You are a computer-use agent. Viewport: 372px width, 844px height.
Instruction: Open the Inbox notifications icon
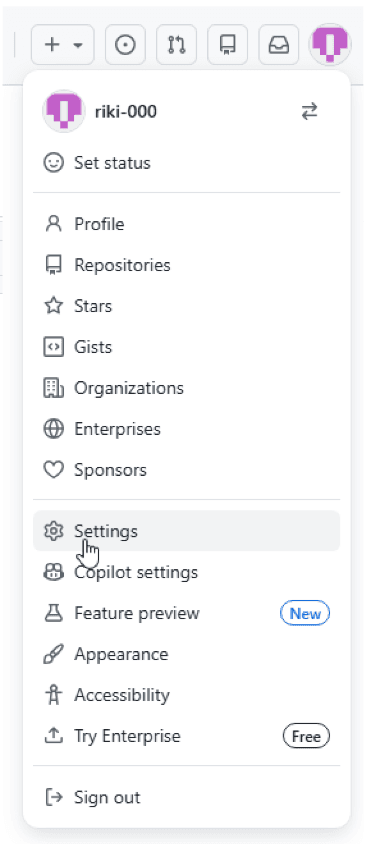pos(278,45)
